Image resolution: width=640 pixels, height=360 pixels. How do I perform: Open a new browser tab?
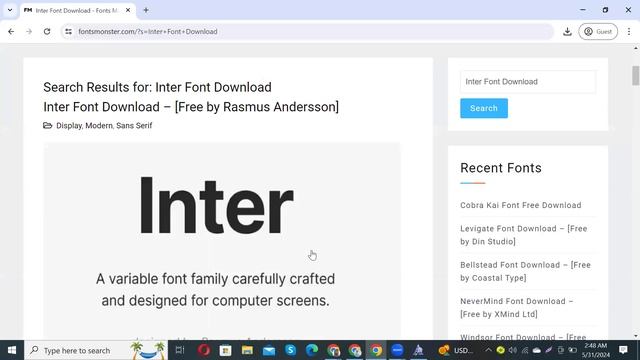pyautogui.click(x=146, y=10)
